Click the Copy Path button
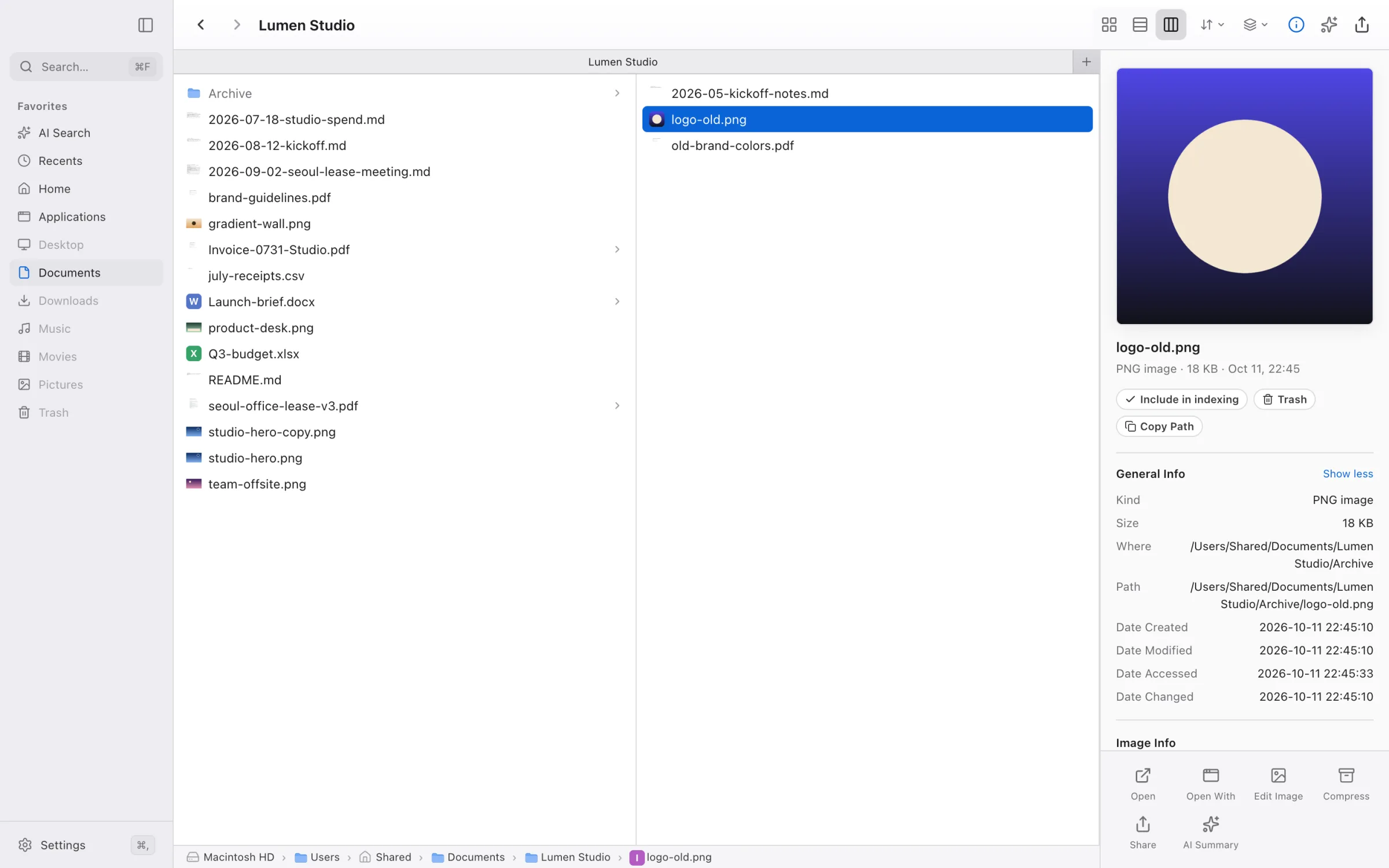 [x=1159, y=426]
